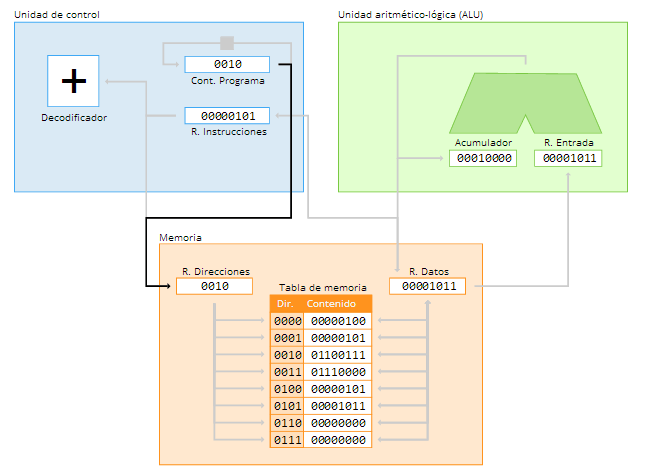Select memory address cell 0110
The height and width of the screenshot is (474, 650).
point(287,423)
